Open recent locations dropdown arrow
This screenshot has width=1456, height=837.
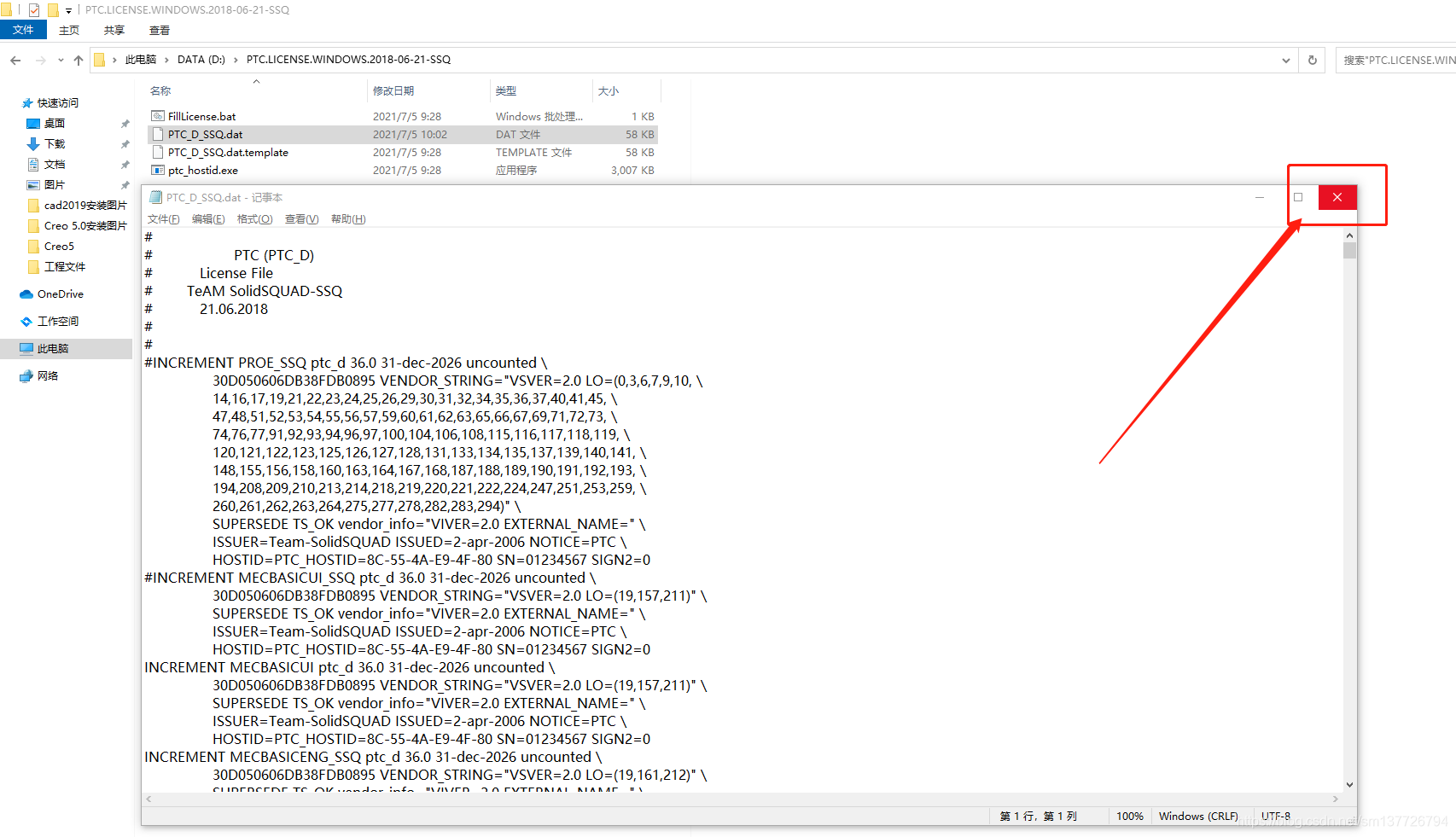pos(61,60)
